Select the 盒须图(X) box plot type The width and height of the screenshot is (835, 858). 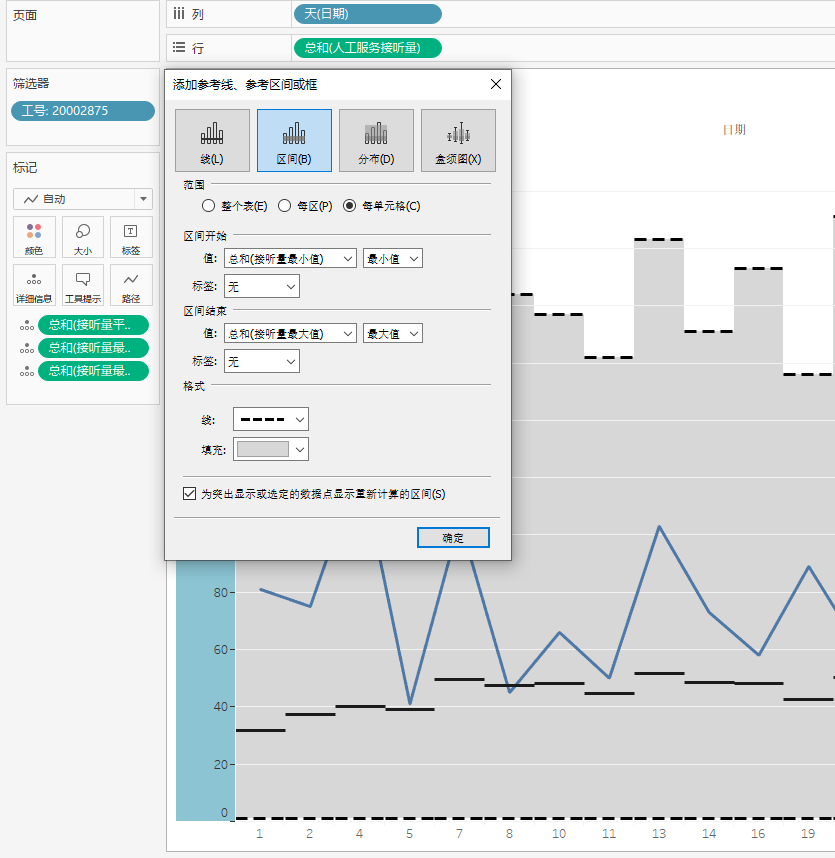pos(459,141)
